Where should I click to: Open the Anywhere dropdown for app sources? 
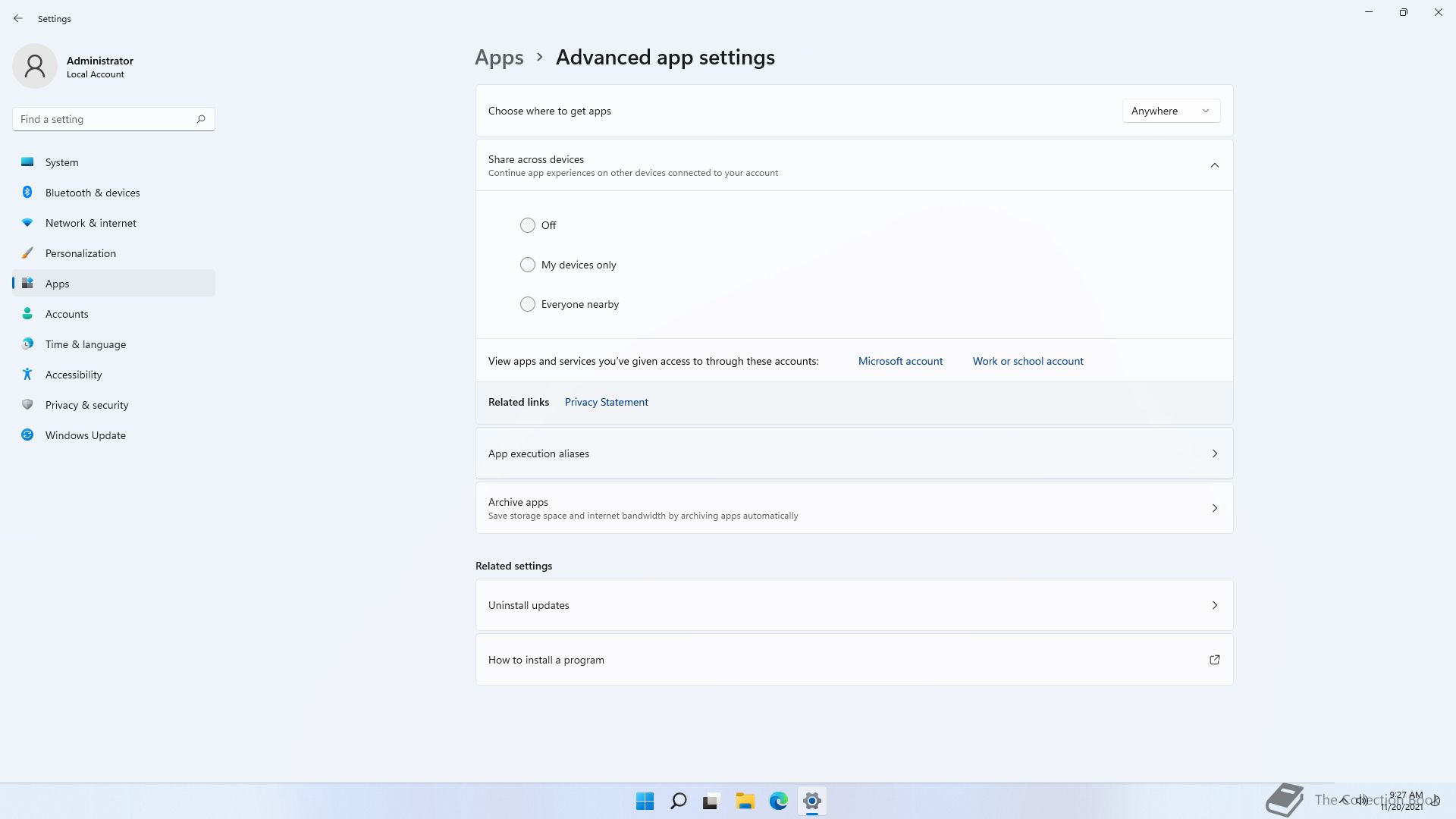[1171, 111]
